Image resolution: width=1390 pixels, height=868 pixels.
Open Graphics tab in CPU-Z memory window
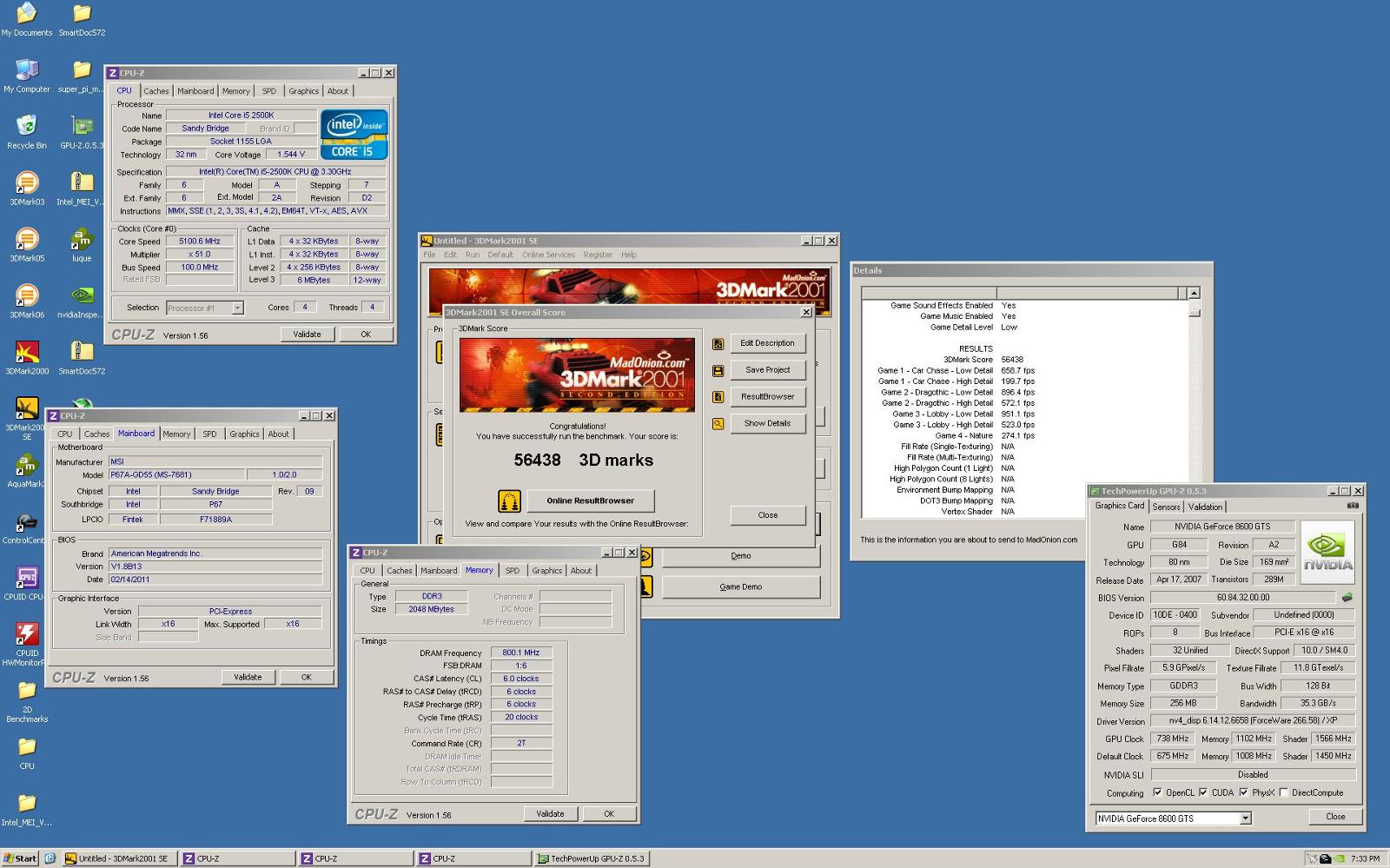(547, 571)
